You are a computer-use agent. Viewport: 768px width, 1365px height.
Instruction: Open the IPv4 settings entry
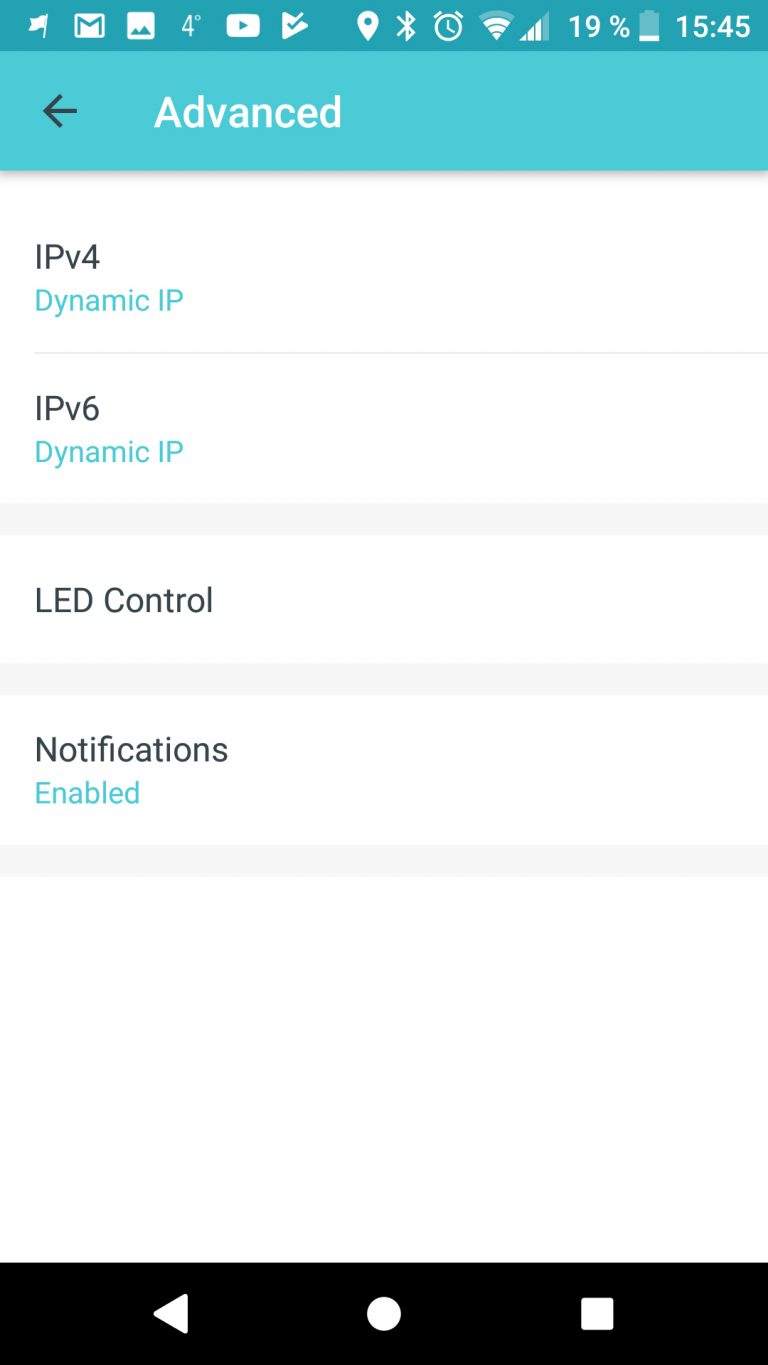tap(384, 277)
